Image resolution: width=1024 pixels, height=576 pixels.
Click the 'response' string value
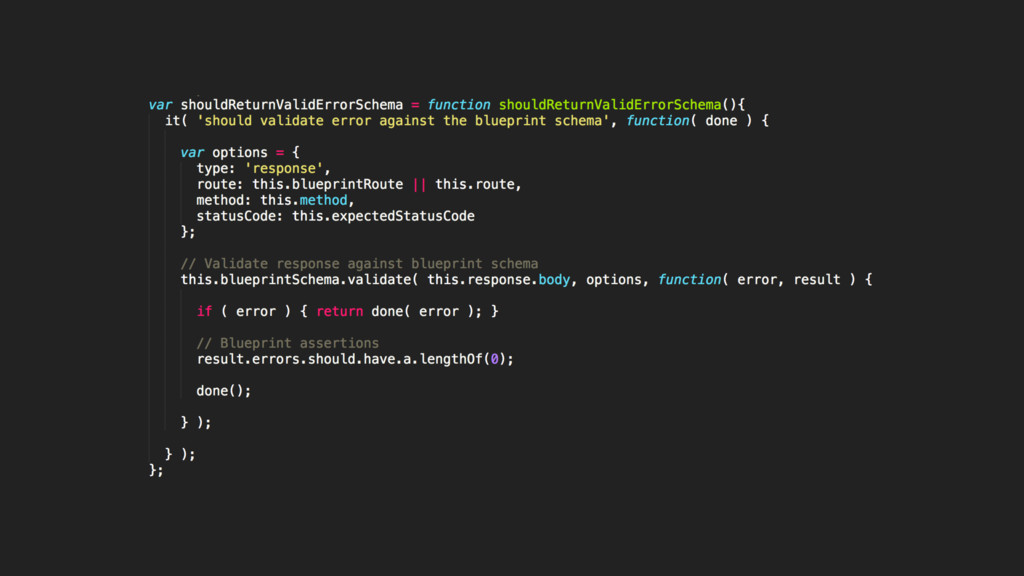284,168
